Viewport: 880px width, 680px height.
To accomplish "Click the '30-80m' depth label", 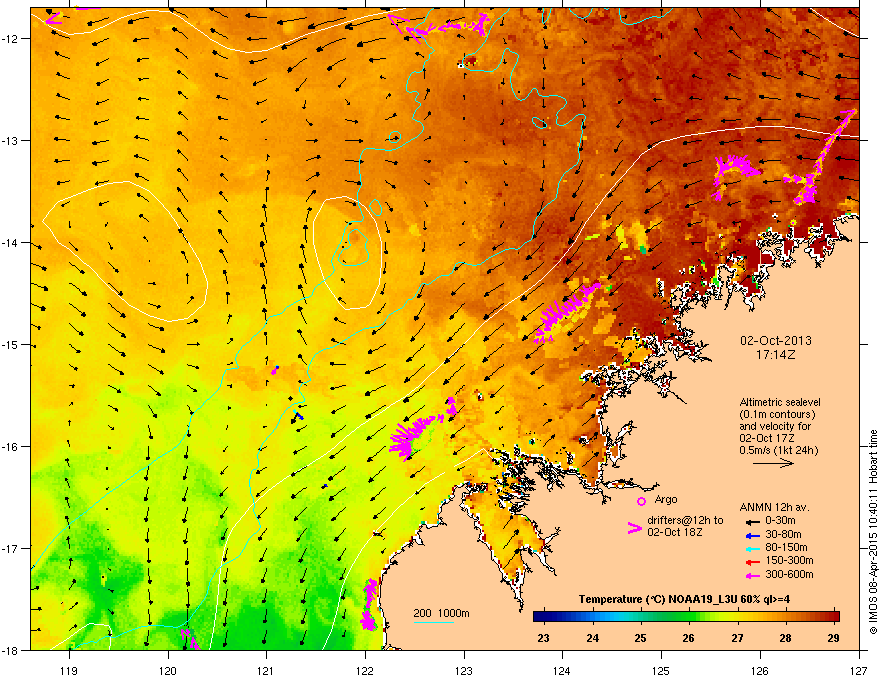I will click(x=783, y=534).
